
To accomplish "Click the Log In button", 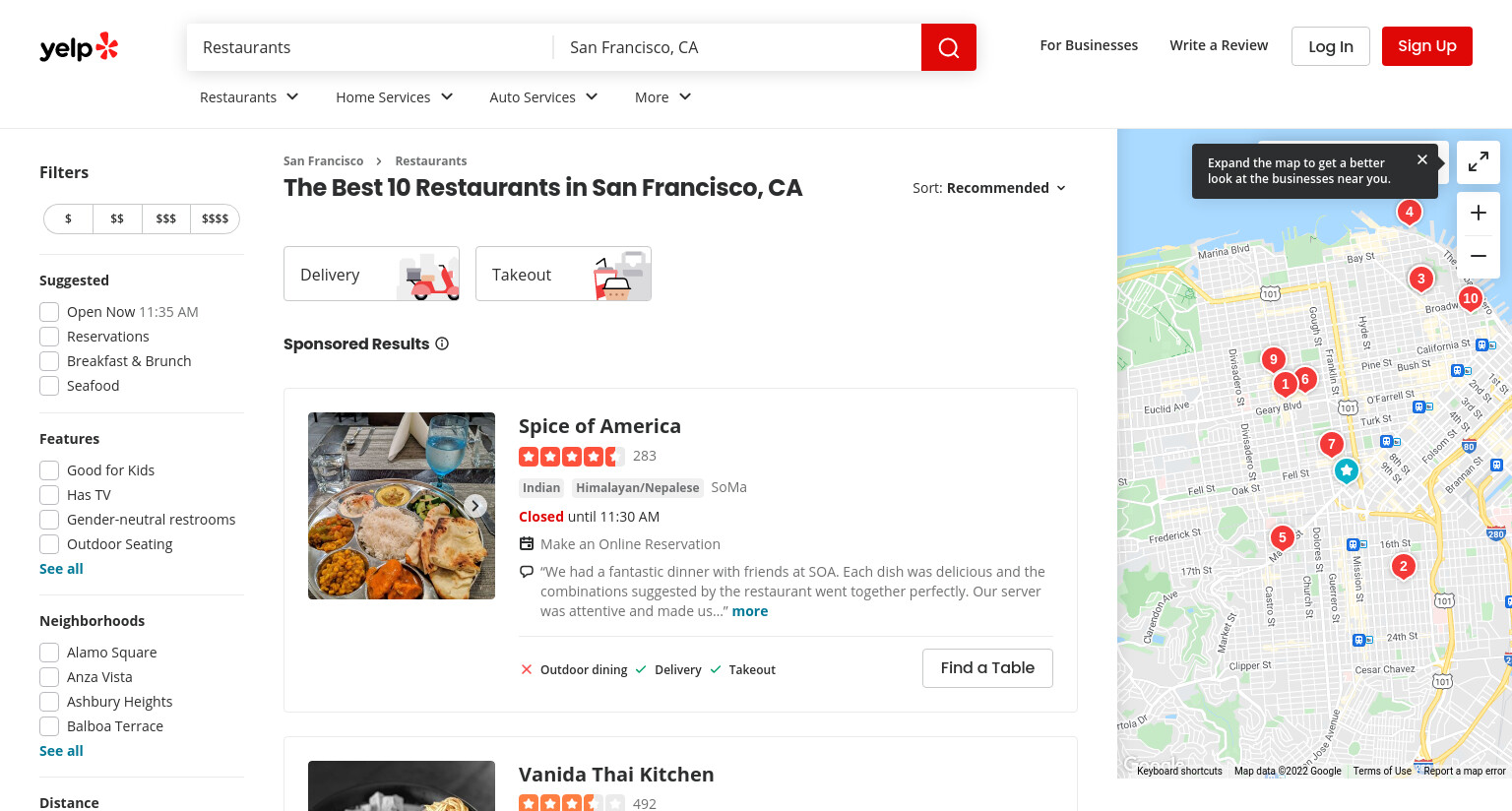I will 1331,46.
